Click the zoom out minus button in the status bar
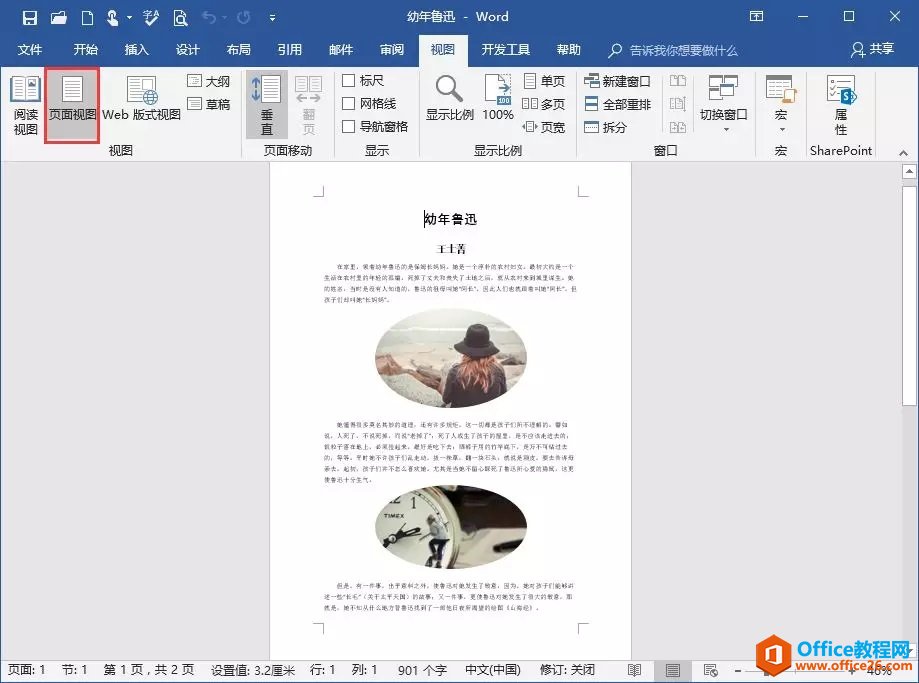Screen dimensions: 919x683 tap(738, 670)
